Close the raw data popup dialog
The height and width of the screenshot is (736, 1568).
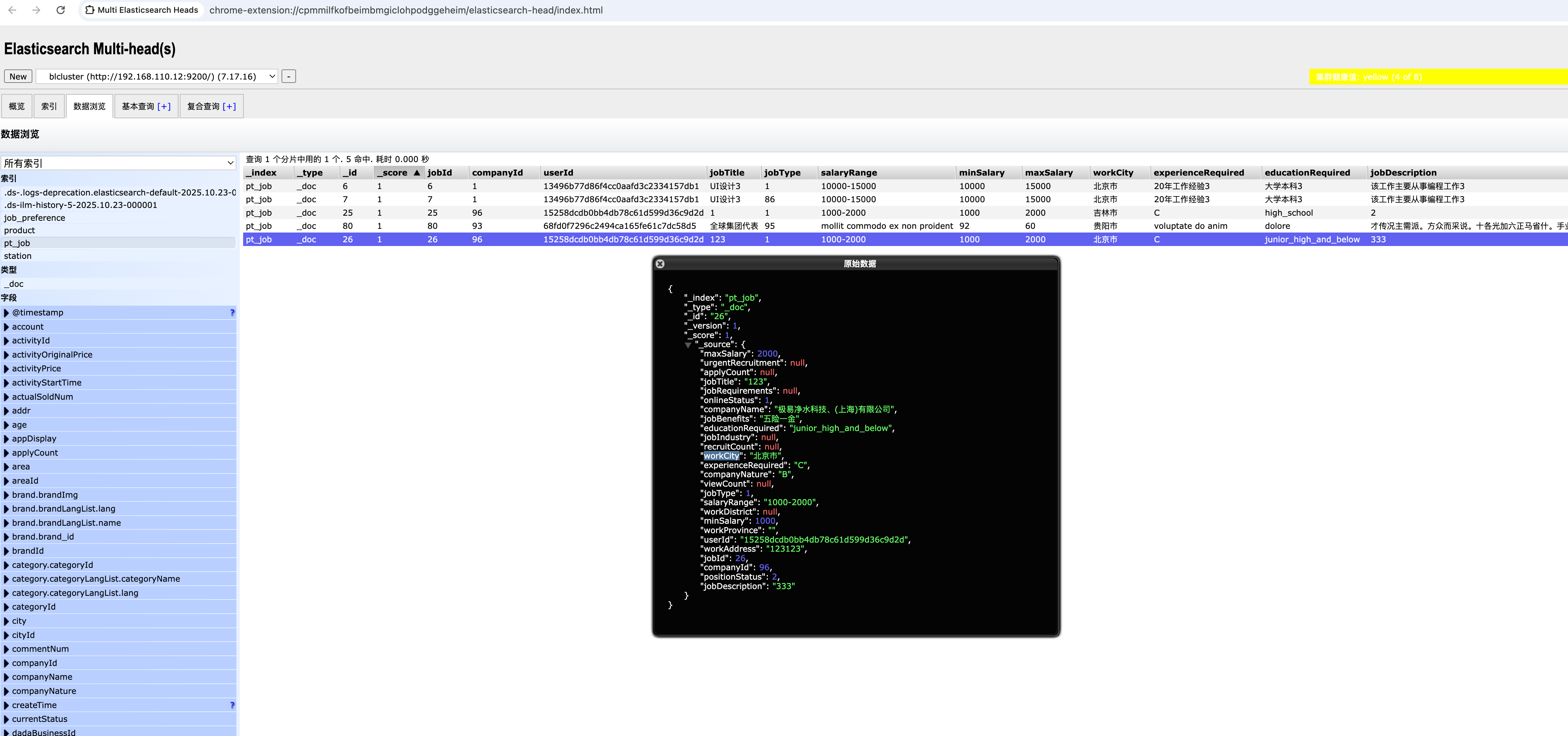(x=660, y=264)
